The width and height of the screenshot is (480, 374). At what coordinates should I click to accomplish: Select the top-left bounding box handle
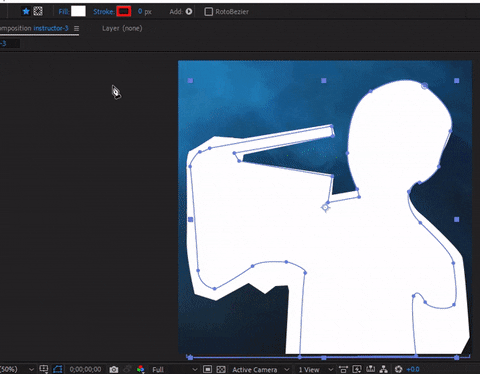[190, 81]
